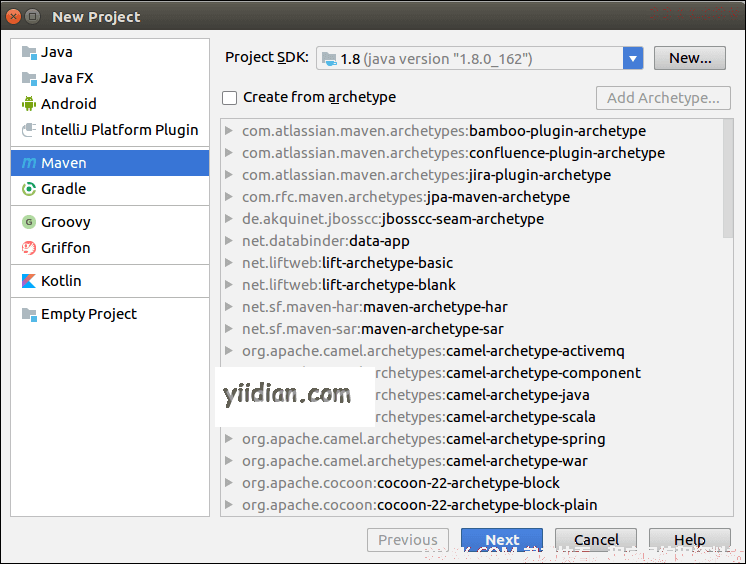Click the Maven 'm' icon

point(29,163)
